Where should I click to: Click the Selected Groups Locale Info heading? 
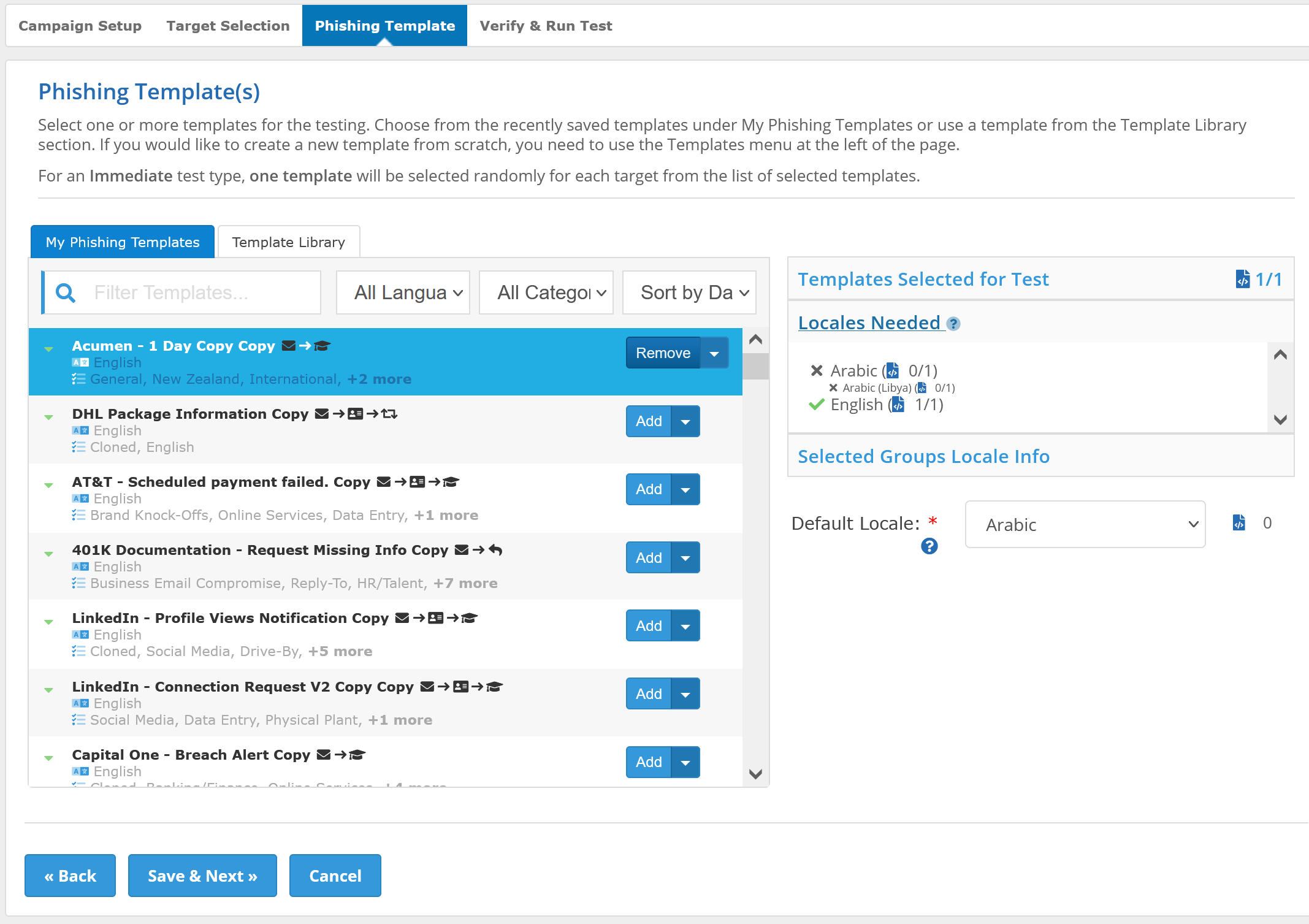pyautogui.click(x=923, y=457)
